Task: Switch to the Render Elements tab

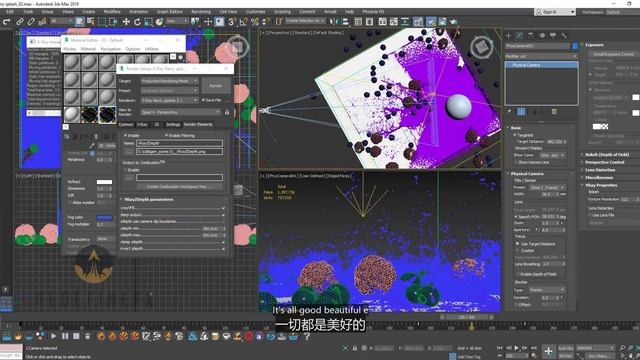Action: click(198, 124)
